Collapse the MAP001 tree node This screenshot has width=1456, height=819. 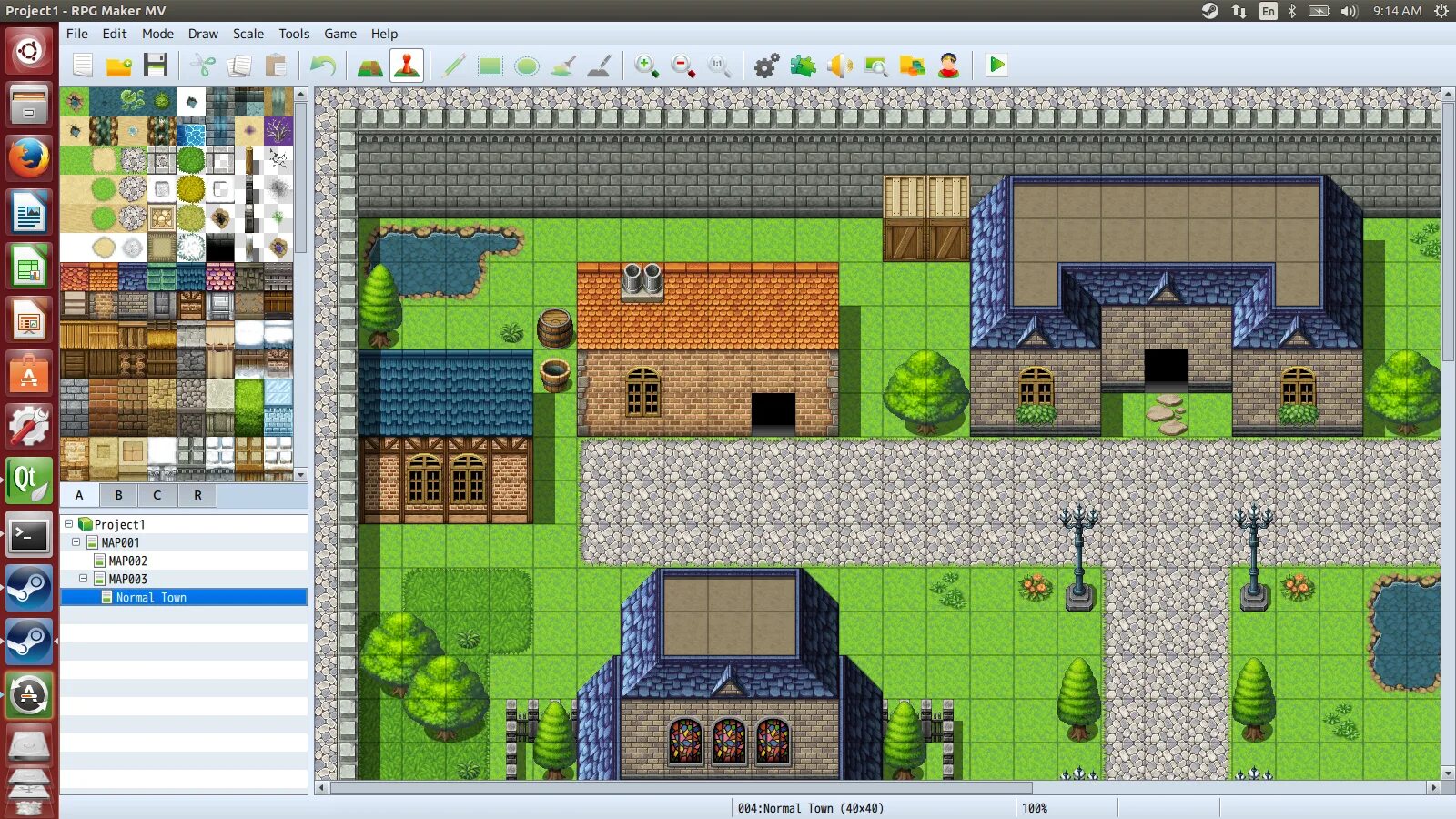[x=76, y=542]
